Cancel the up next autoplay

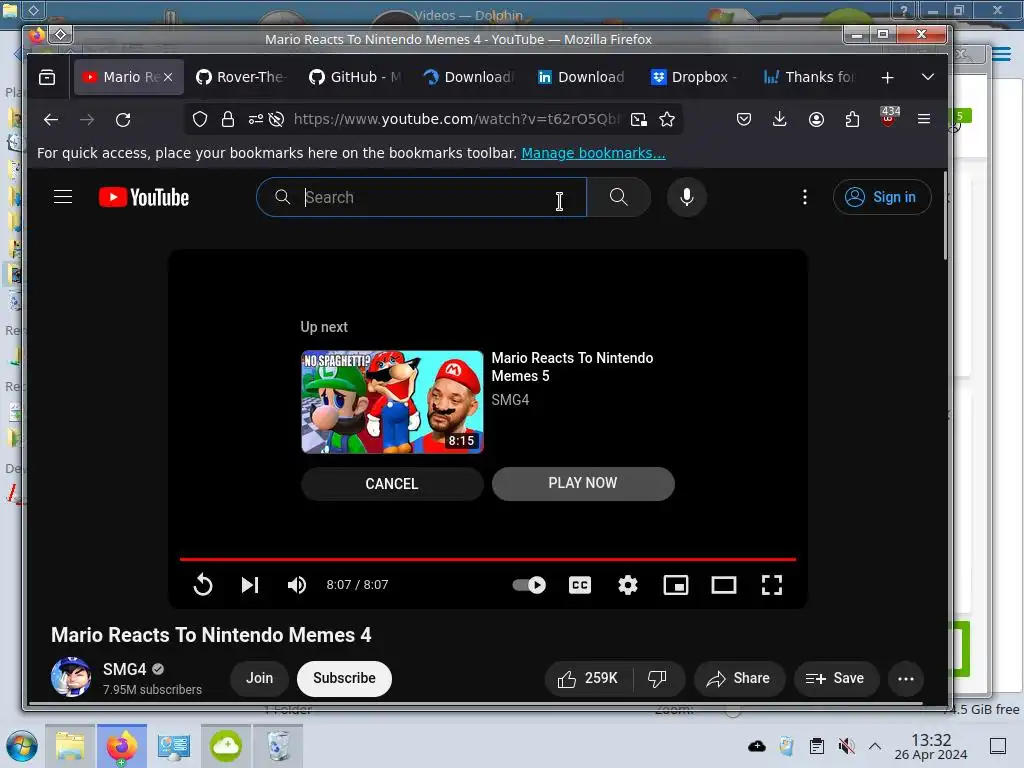[x=392, y=484]
